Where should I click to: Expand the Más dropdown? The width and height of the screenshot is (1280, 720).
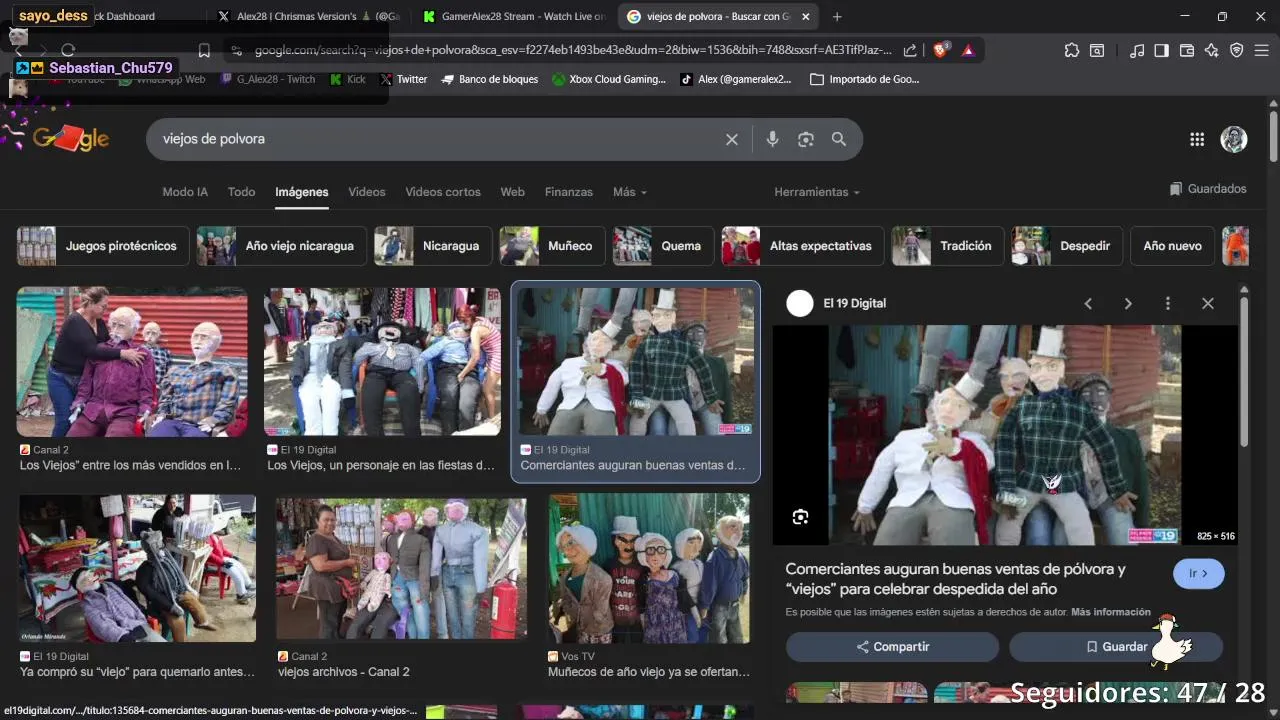(630, 192)
